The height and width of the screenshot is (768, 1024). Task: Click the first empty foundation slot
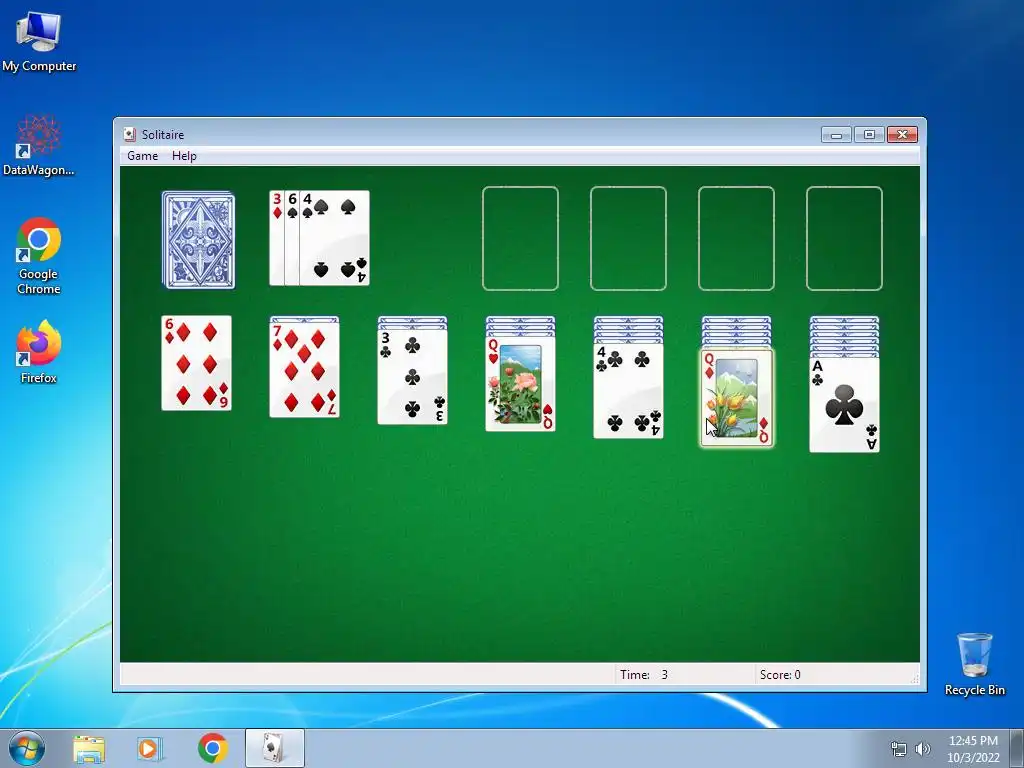pyautogui.click(x=520, y=238)
